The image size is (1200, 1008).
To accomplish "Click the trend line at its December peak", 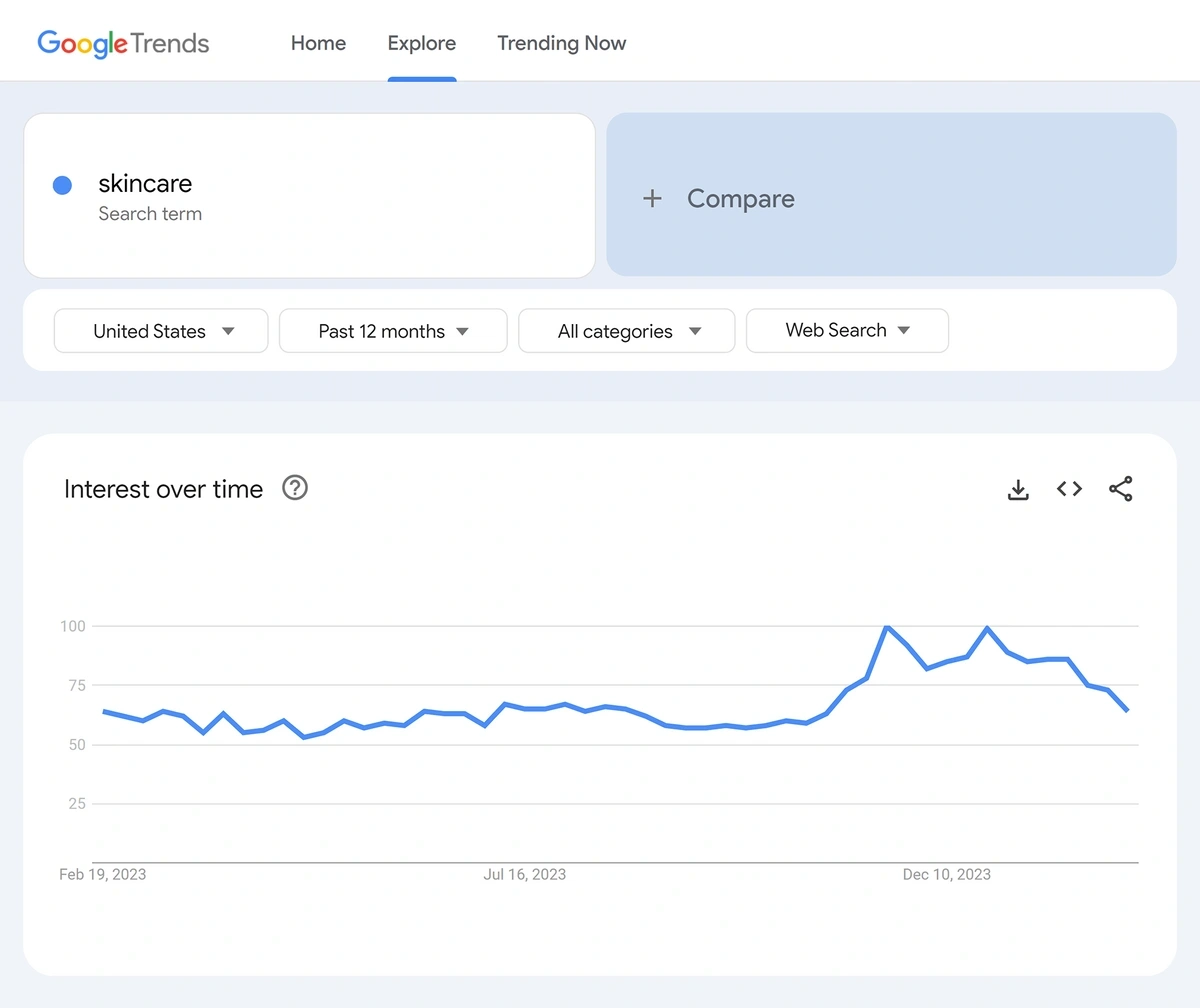I will tap(888, 627).
